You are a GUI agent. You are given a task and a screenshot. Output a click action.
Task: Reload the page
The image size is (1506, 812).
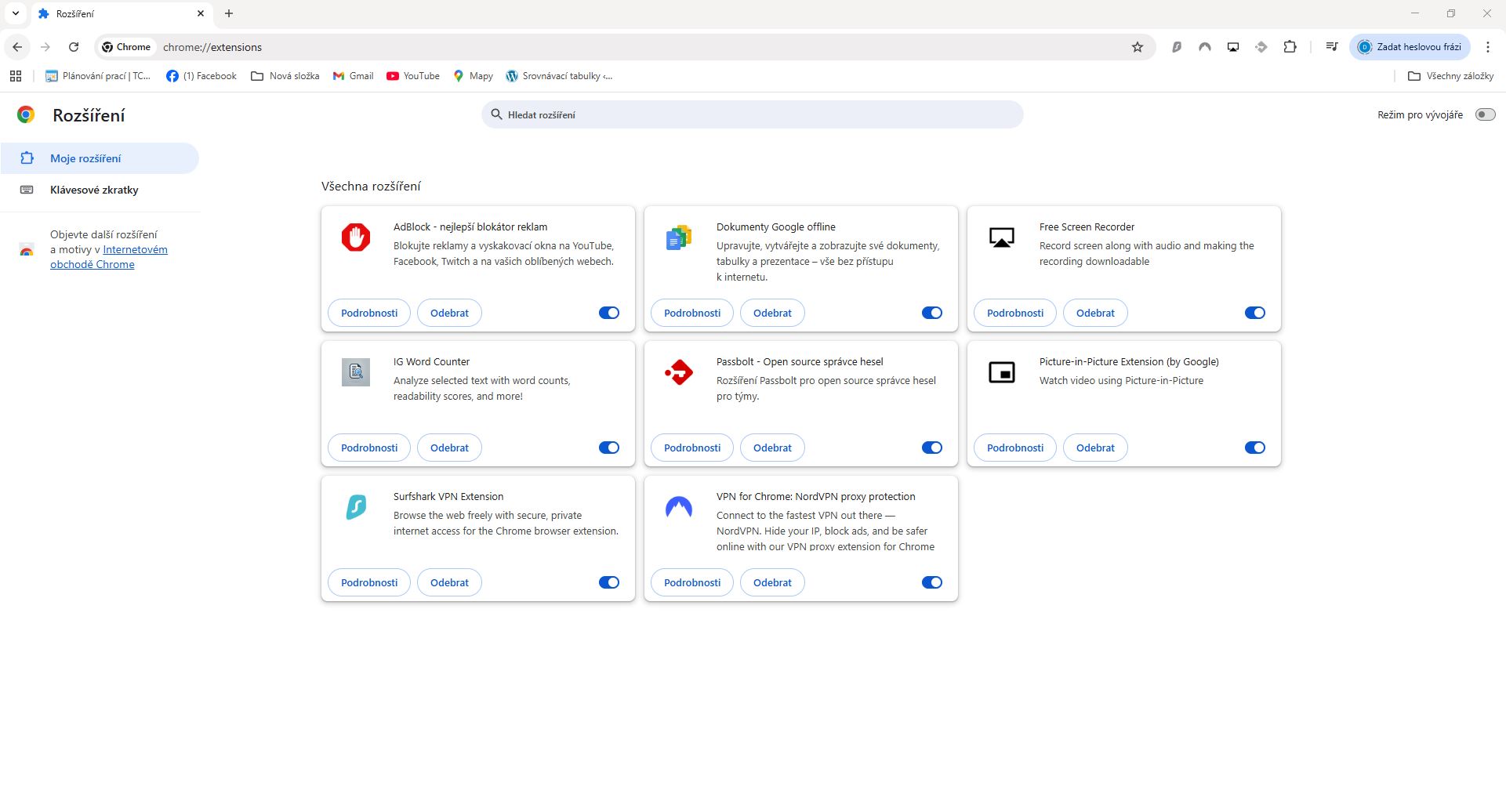tap(74, 47)
